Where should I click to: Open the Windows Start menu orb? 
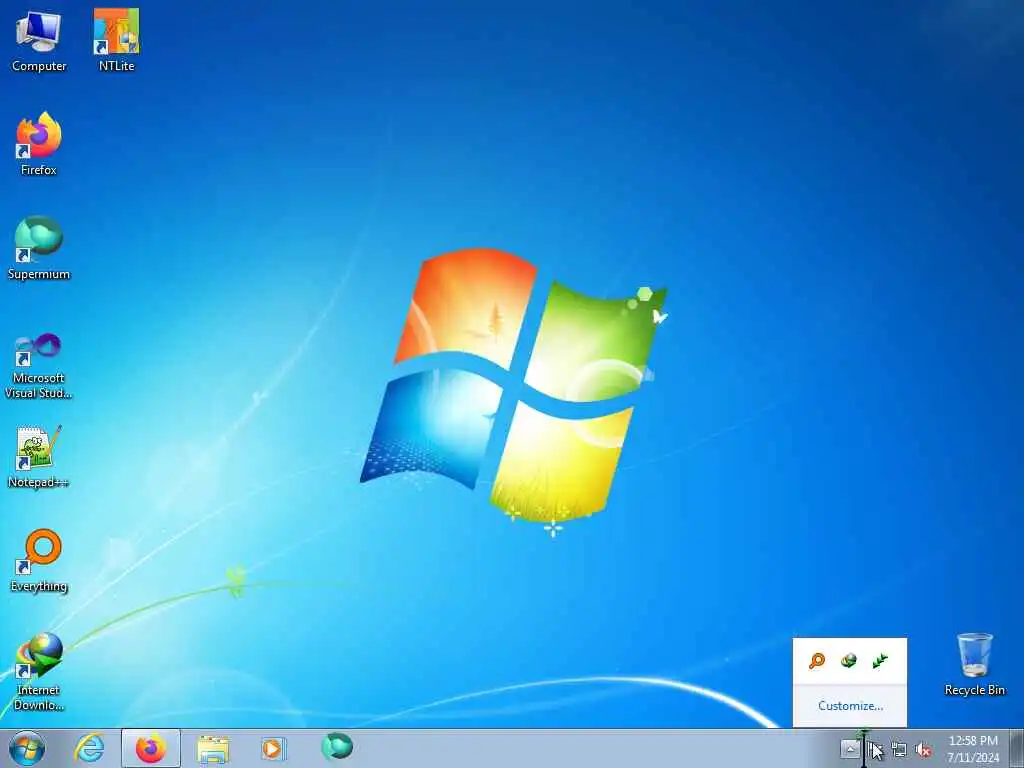pos(27,748)
